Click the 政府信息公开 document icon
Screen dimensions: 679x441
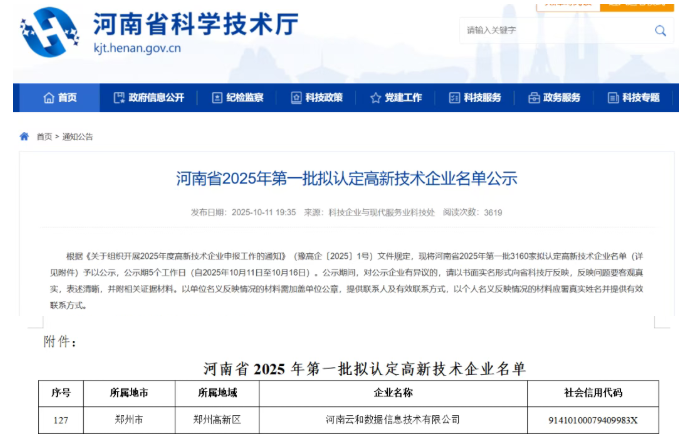point(118,98)
